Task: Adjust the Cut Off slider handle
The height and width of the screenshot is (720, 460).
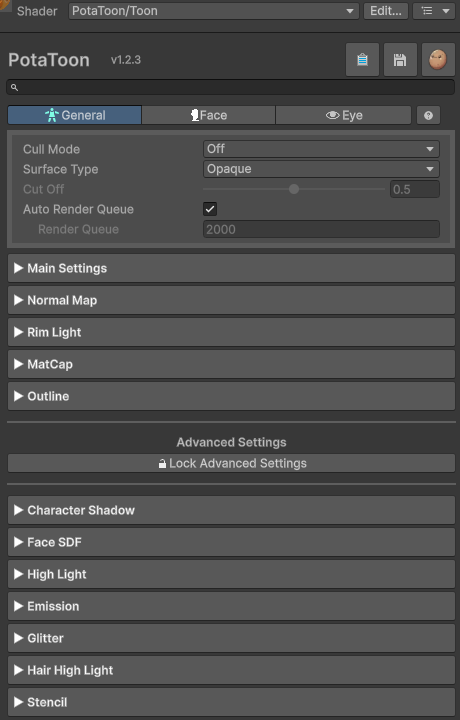Action: [x=294, y=189]
